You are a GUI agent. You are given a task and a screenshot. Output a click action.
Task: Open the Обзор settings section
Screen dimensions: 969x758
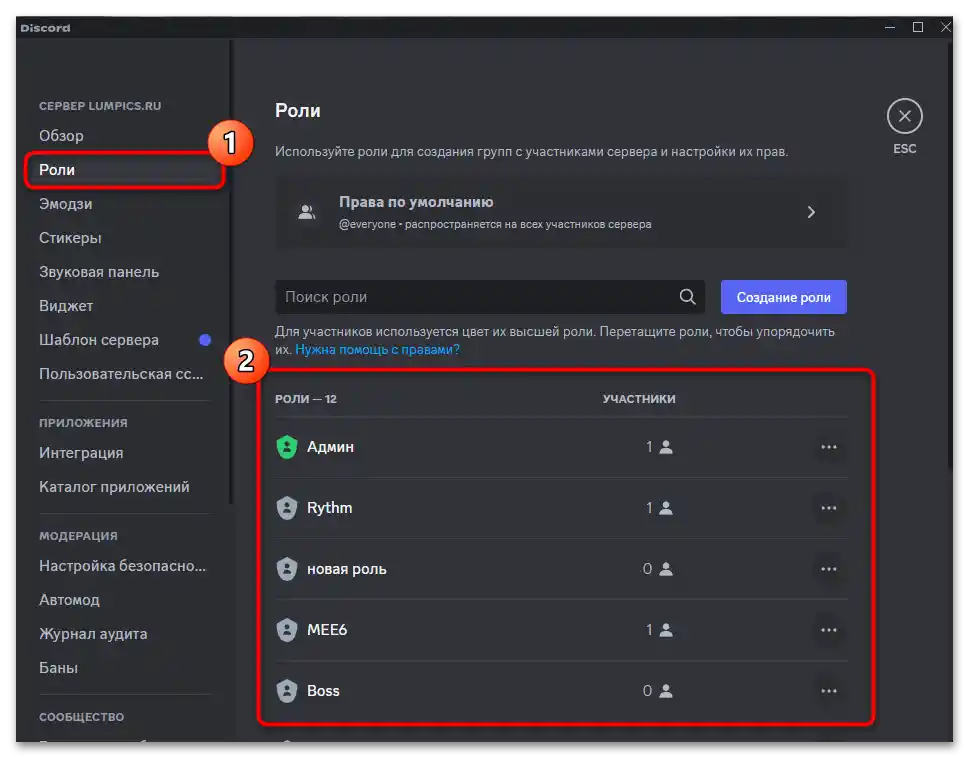61,136
